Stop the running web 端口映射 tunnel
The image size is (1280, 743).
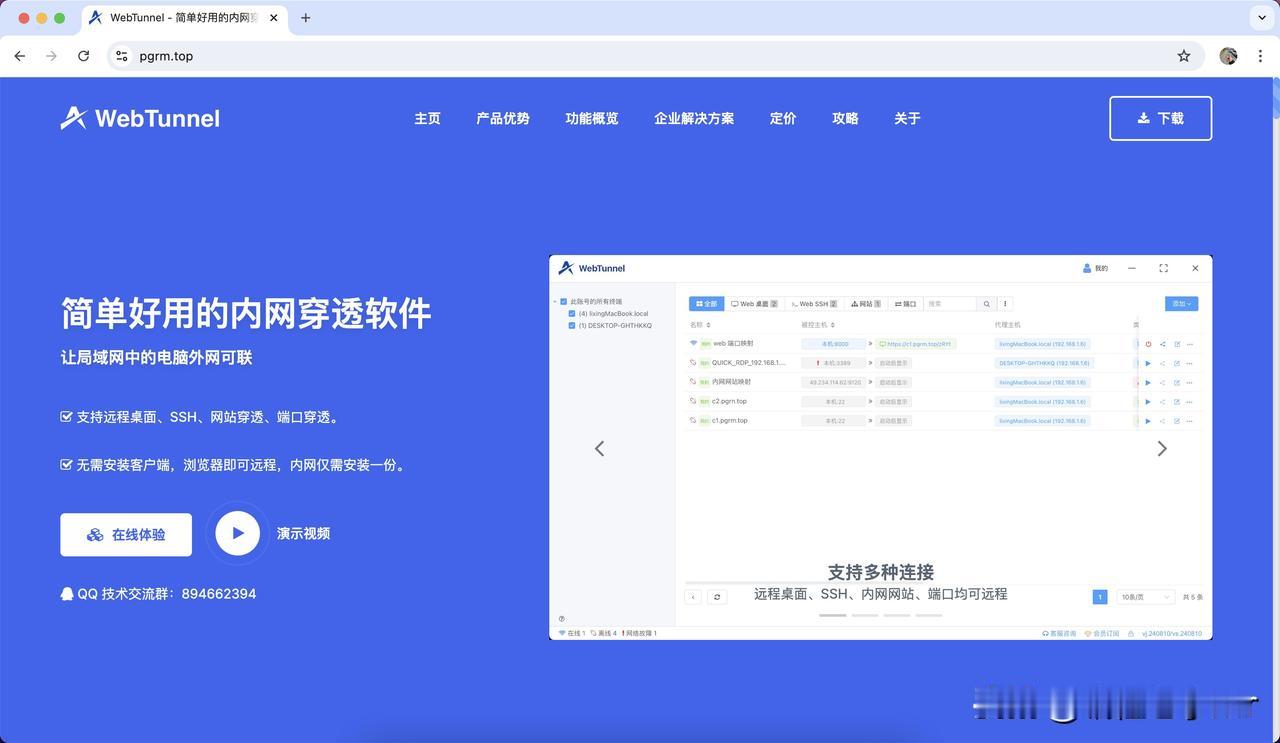pyautogui.click(x=1148, y=343)
